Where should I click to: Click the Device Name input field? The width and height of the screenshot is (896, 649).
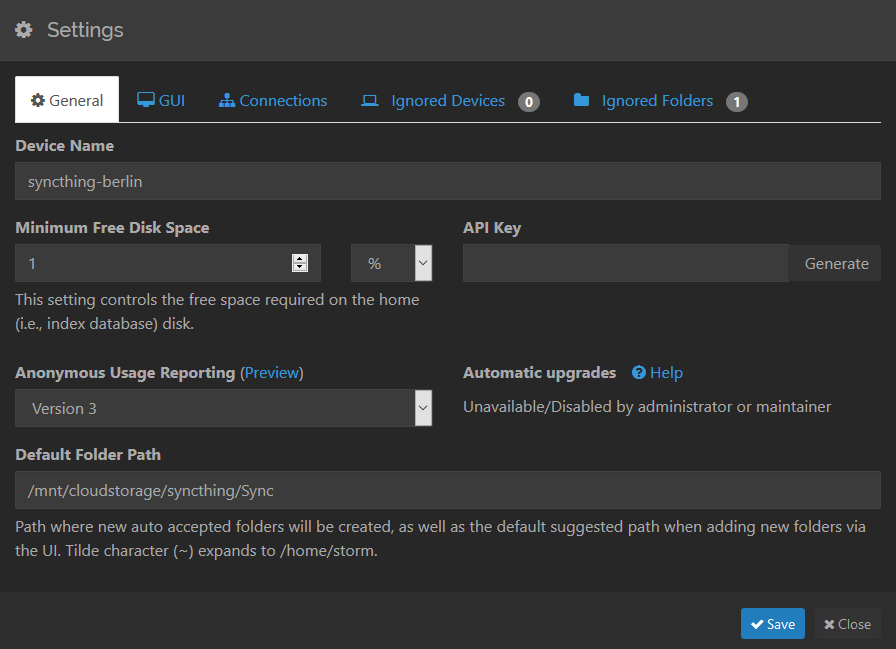point(448,181)
